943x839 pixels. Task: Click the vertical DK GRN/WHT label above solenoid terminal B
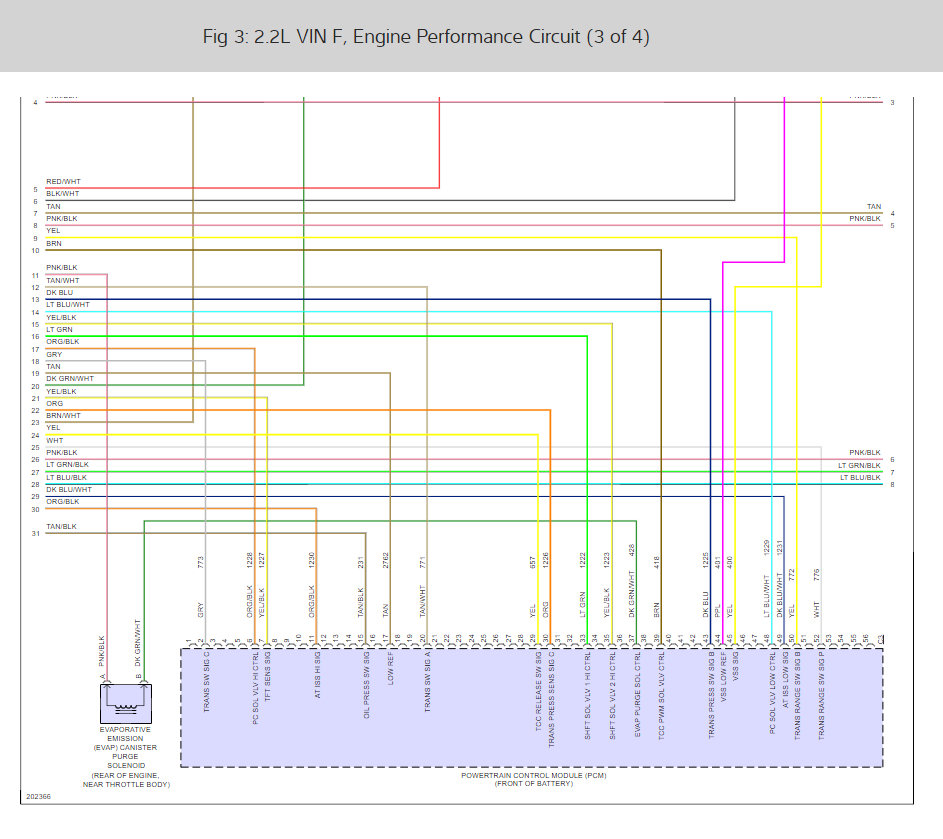pyautogui.click(x=138, y=642)
